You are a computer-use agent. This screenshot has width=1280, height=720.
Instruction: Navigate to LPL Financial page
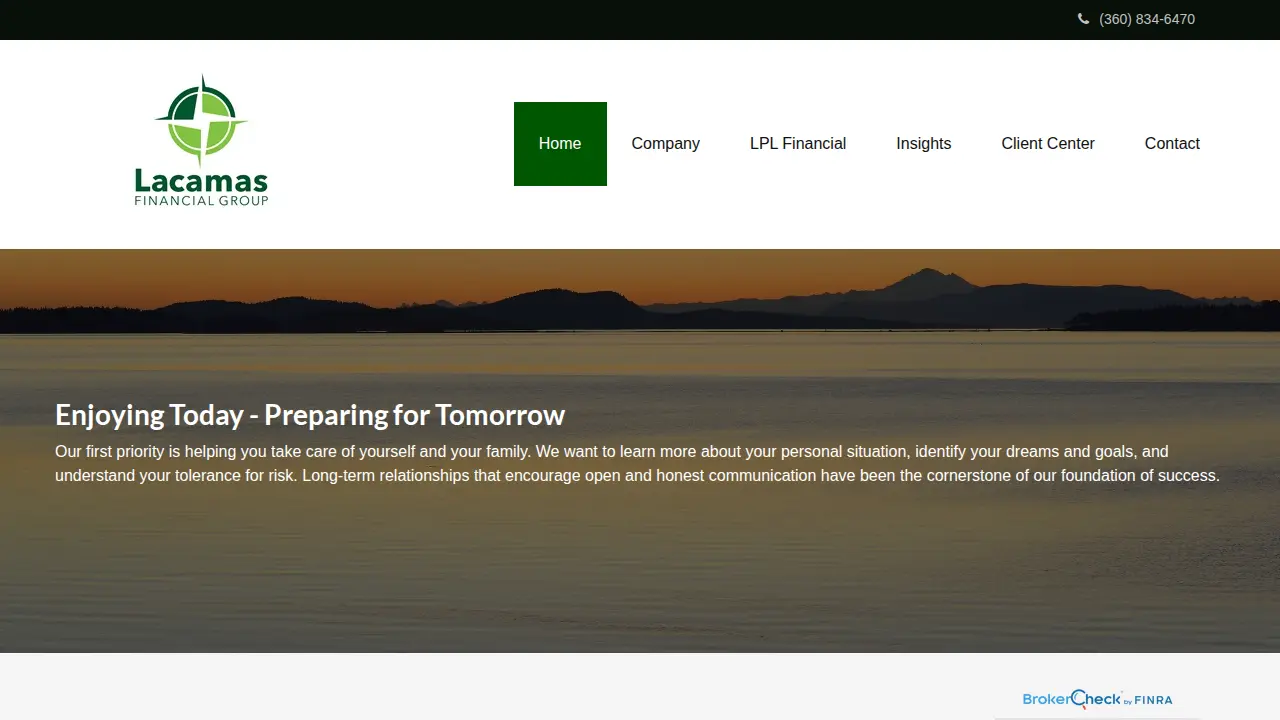[x=798, y=144]
